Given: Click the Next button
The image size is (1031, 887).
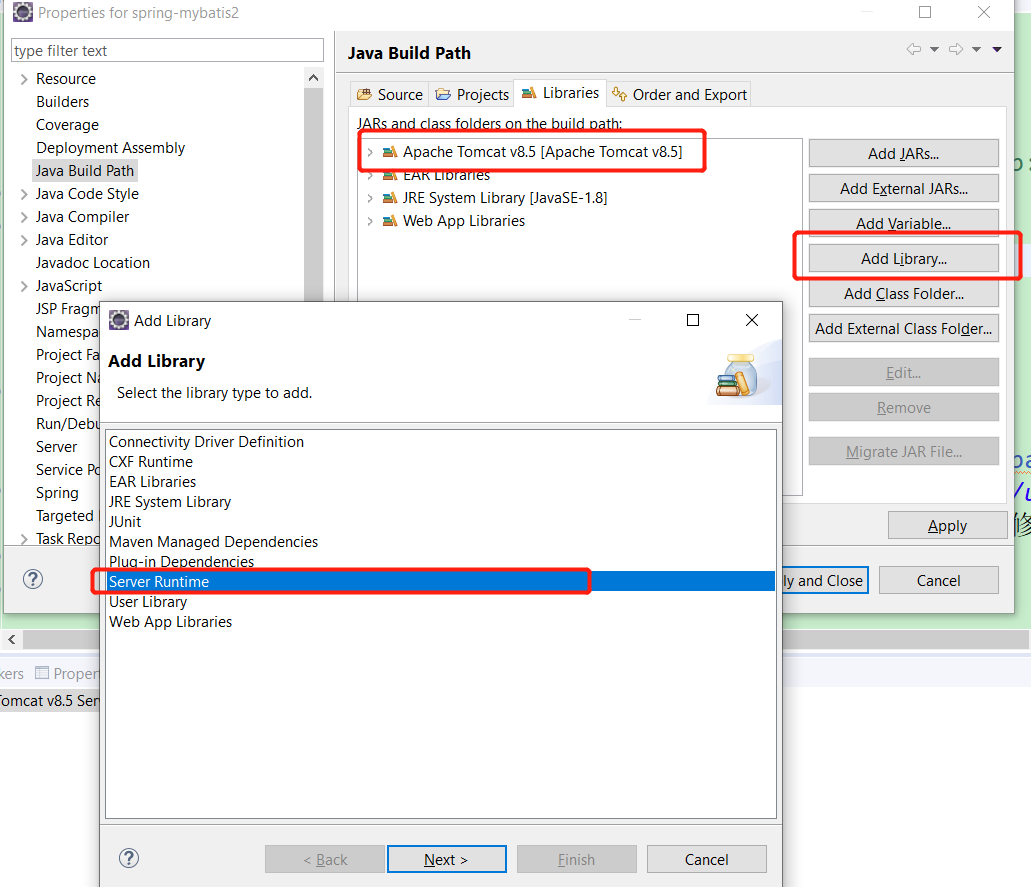Looking at the screenshot, I should click(x=446, y=858).
